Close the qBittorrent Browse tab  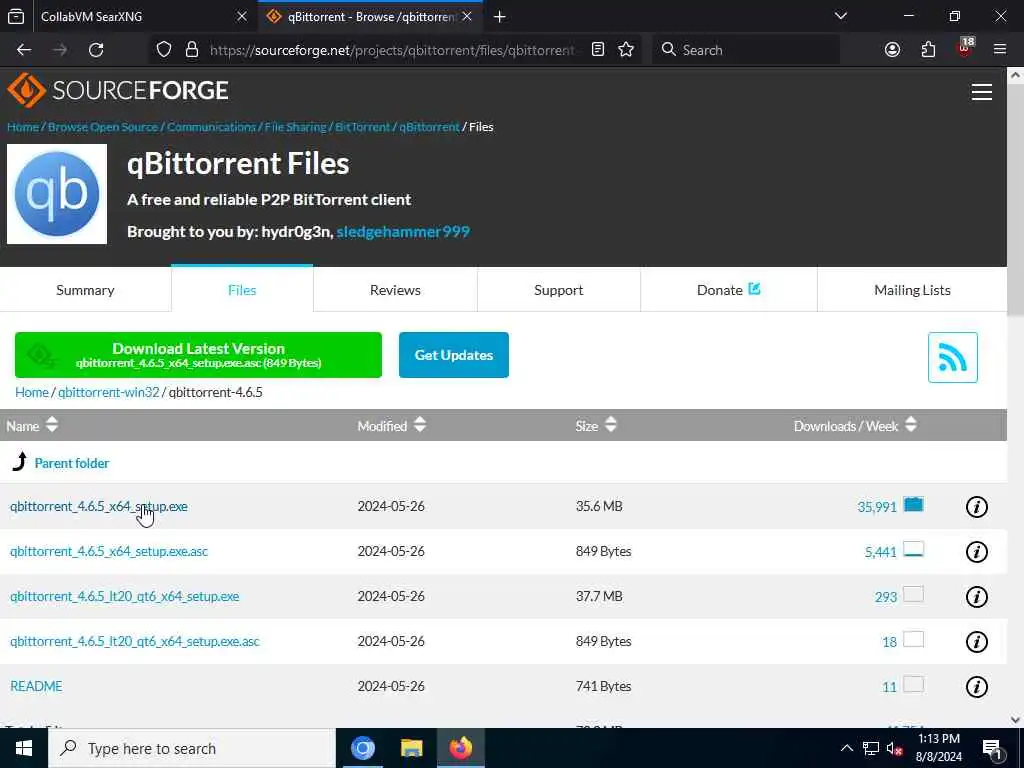pos(467,16)
